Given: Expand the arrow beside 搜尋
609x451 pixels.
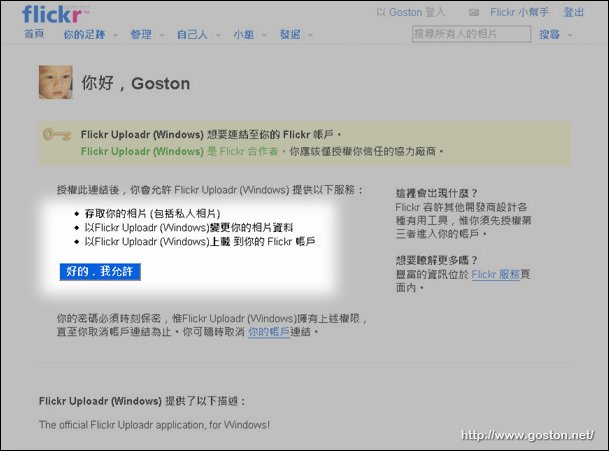Looking at the screenshot, I should 570,35.
